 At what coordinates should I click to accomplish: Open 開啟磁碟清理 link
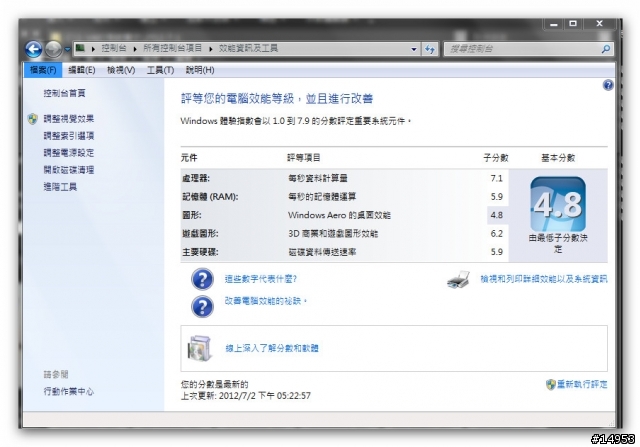click(69, 170)
